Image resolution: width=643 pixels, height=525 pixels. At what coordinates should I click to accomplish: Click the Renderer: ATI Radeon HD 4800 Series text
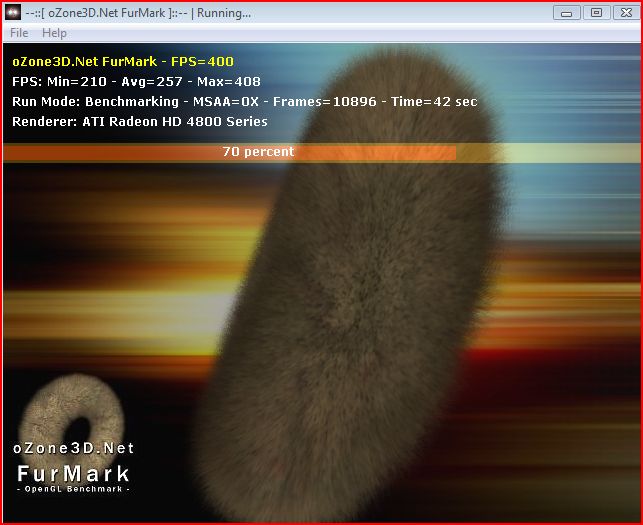[x=140, y=122]
